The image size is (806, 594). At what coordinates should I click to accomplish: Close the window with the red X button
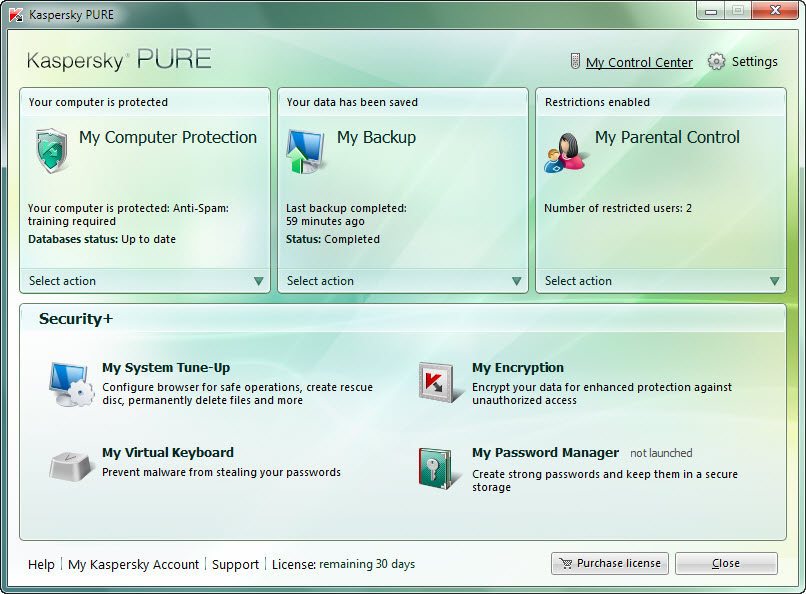pyautogui.click(x=775, y=10)
